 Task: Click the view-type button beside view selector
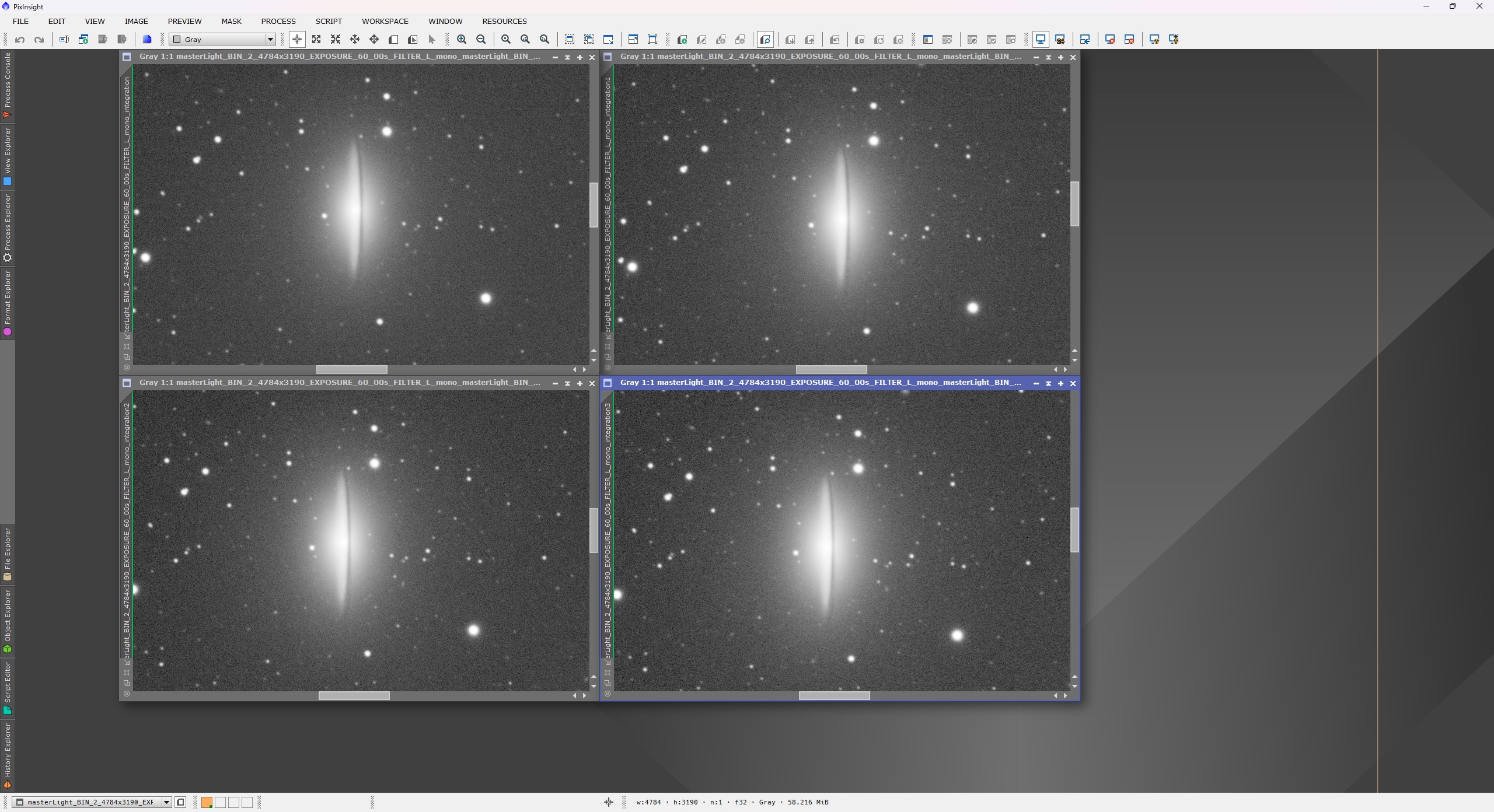click(180, 802)
